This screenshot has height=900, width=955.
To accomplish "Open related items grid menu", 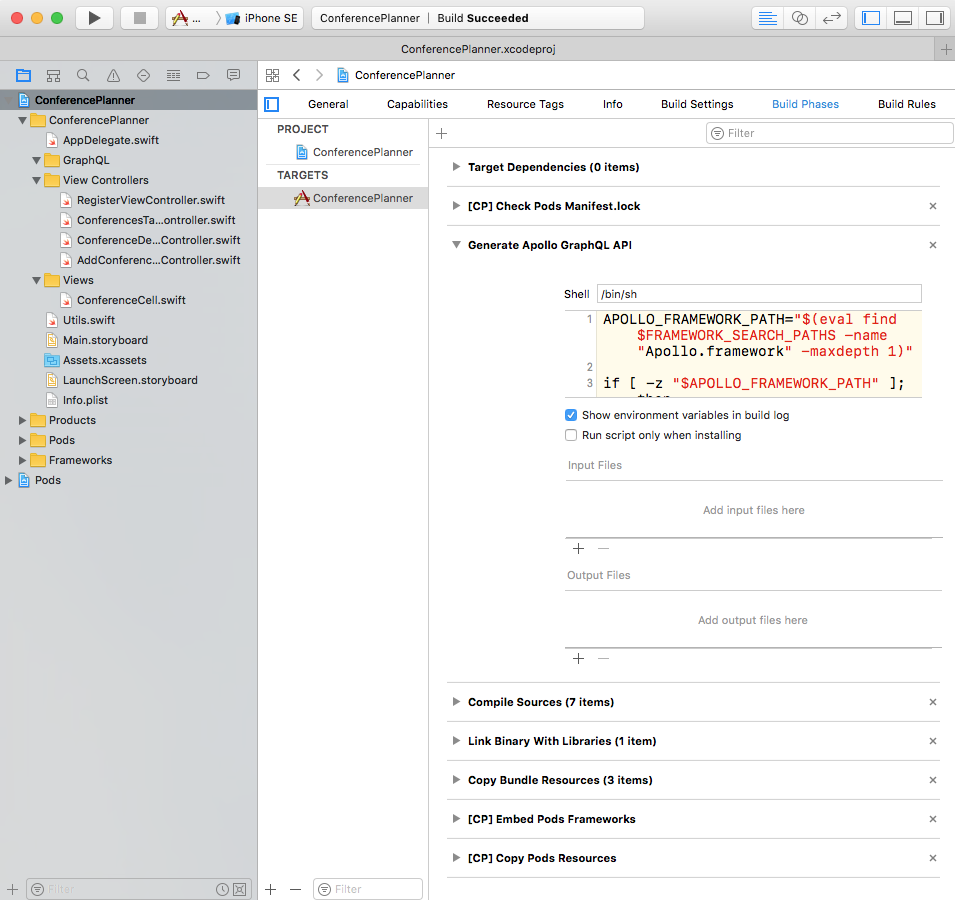I will pos(272,76).
